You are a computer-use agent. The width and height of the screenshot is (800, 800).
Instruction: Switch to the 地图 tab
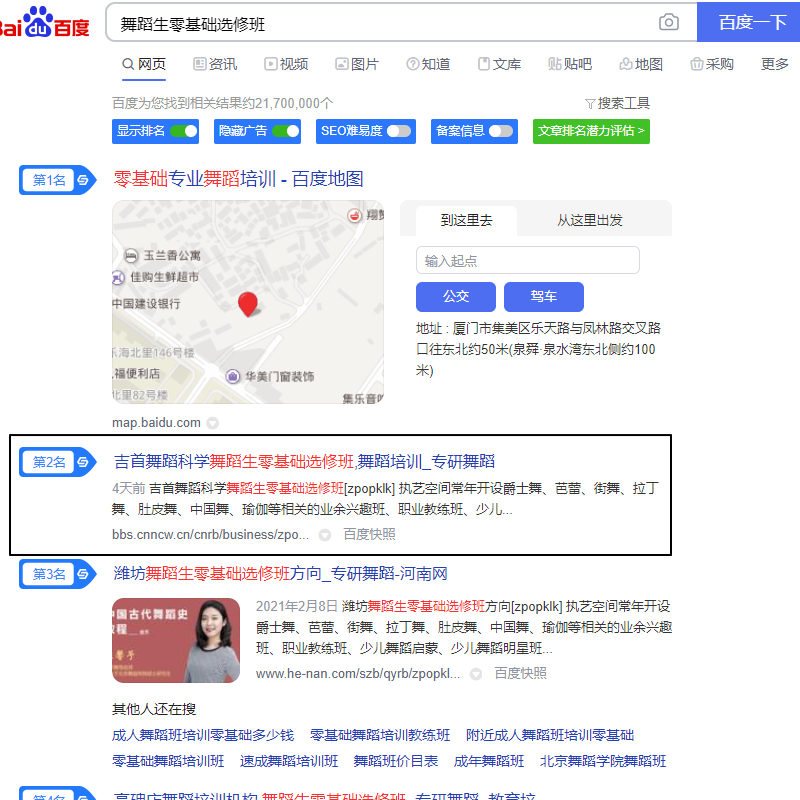[x=641, y=64]
